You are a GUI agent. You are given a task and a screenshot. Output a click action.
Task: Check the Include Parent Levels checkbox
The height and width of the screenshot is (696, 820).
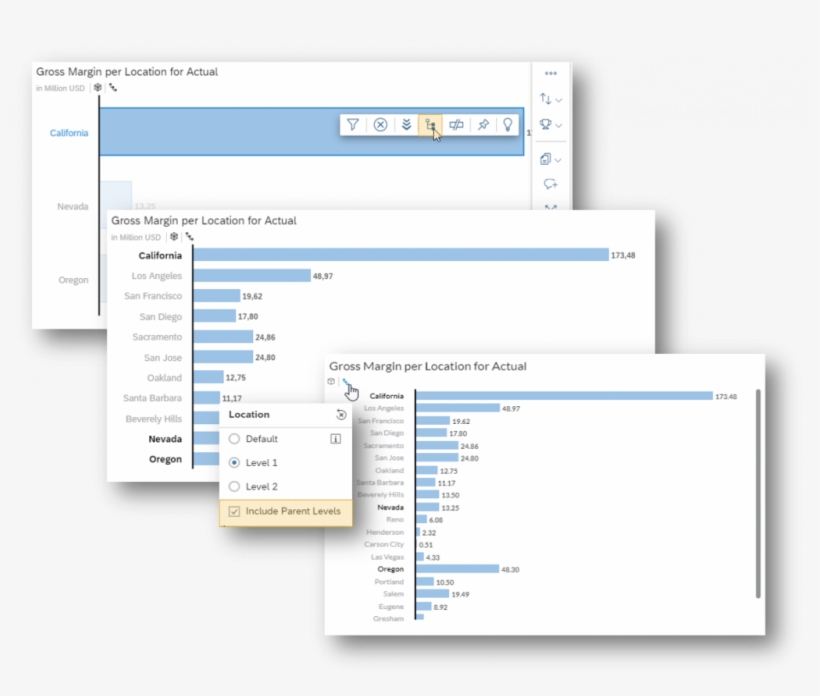point(233,512)
